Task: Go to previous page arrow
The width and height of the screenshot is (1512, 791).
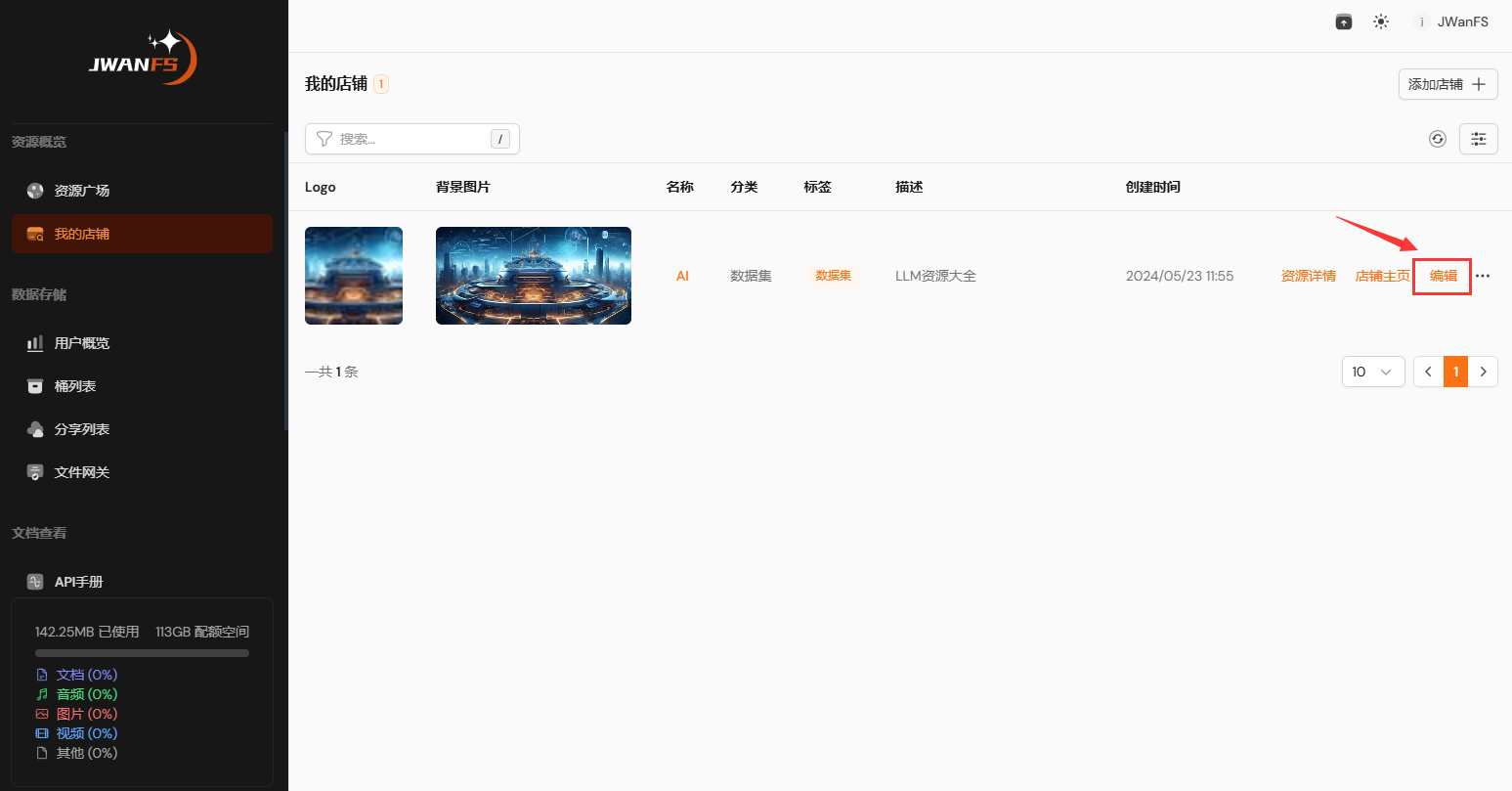Action: pyautogui.click(x=1428, y=372)
